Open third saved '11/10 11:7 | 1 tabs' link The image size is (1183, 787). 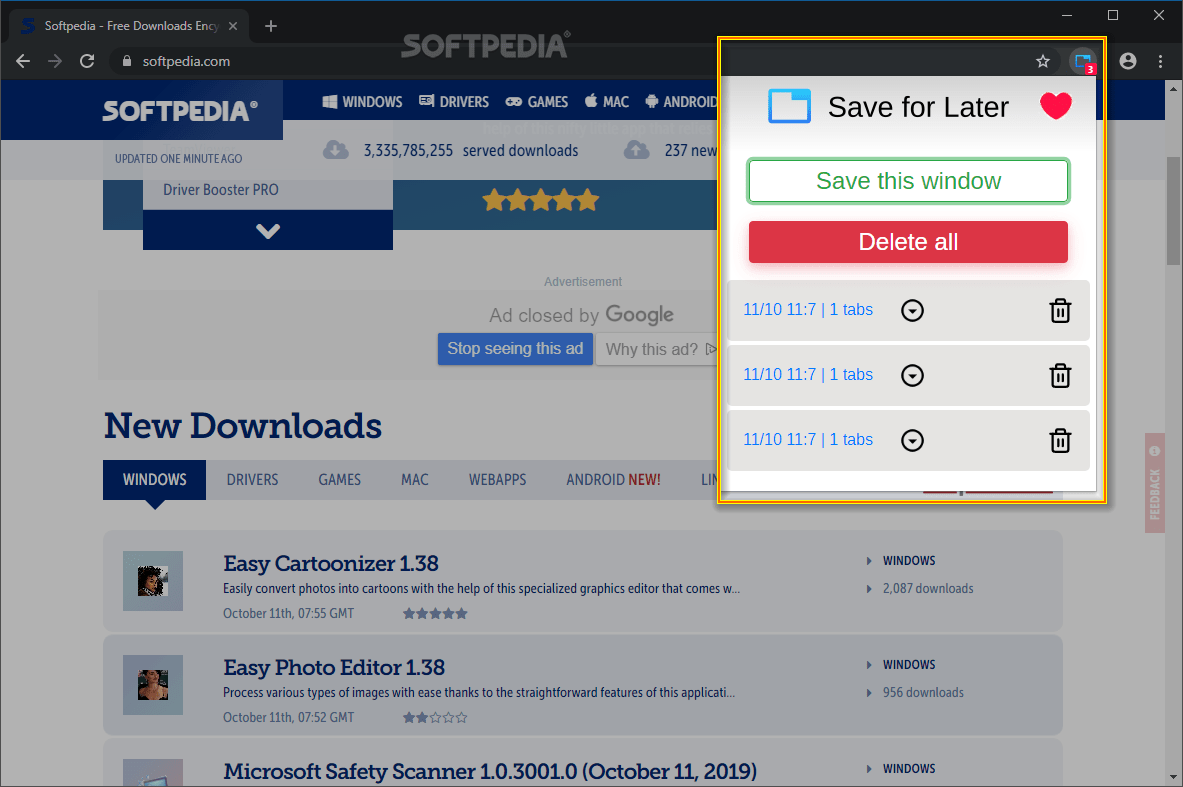pos(807,439)
